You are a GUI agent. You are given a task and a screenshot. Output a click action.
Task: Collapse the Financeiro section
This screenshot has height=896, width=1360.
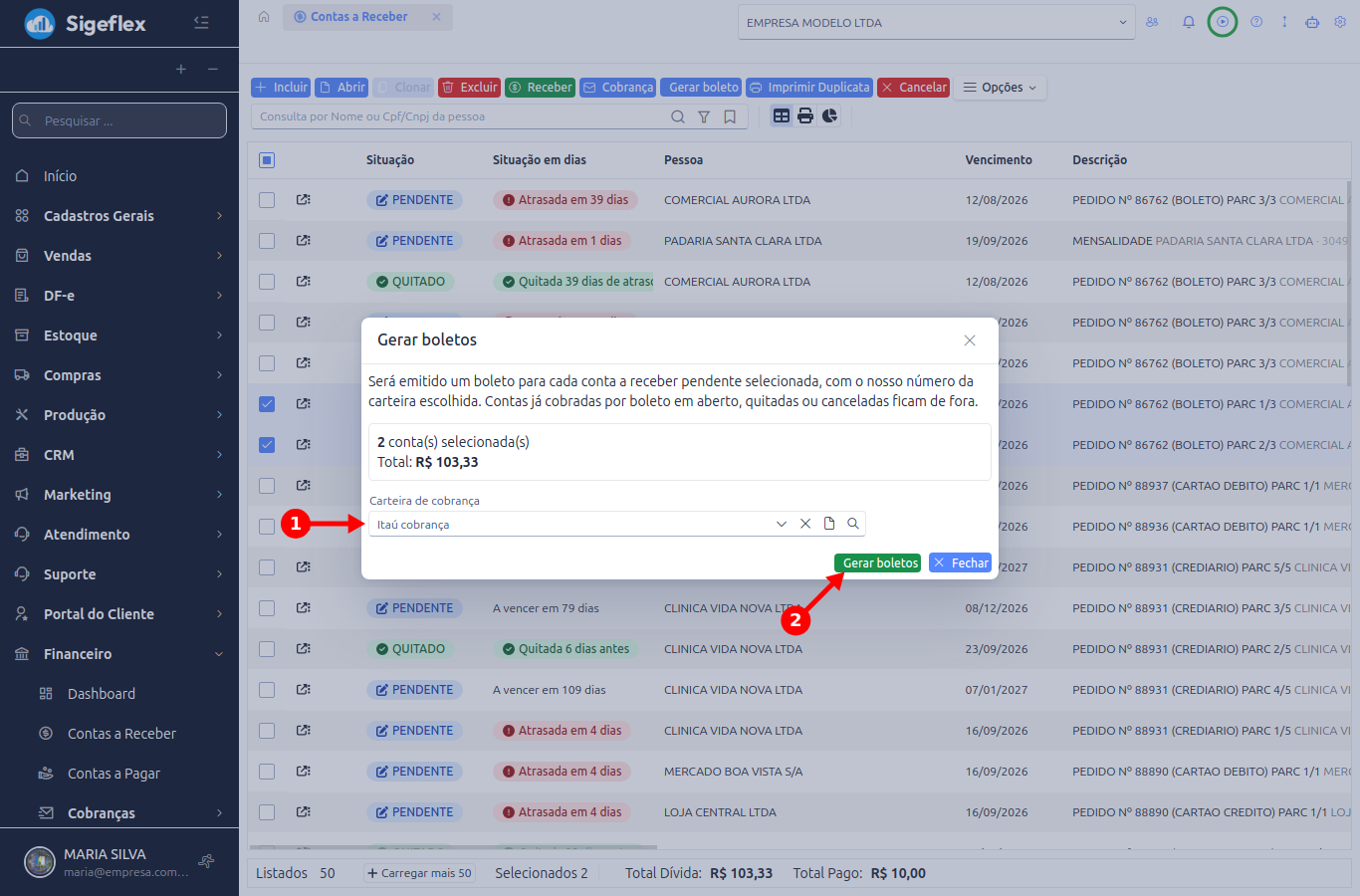(x=119, y=654)
